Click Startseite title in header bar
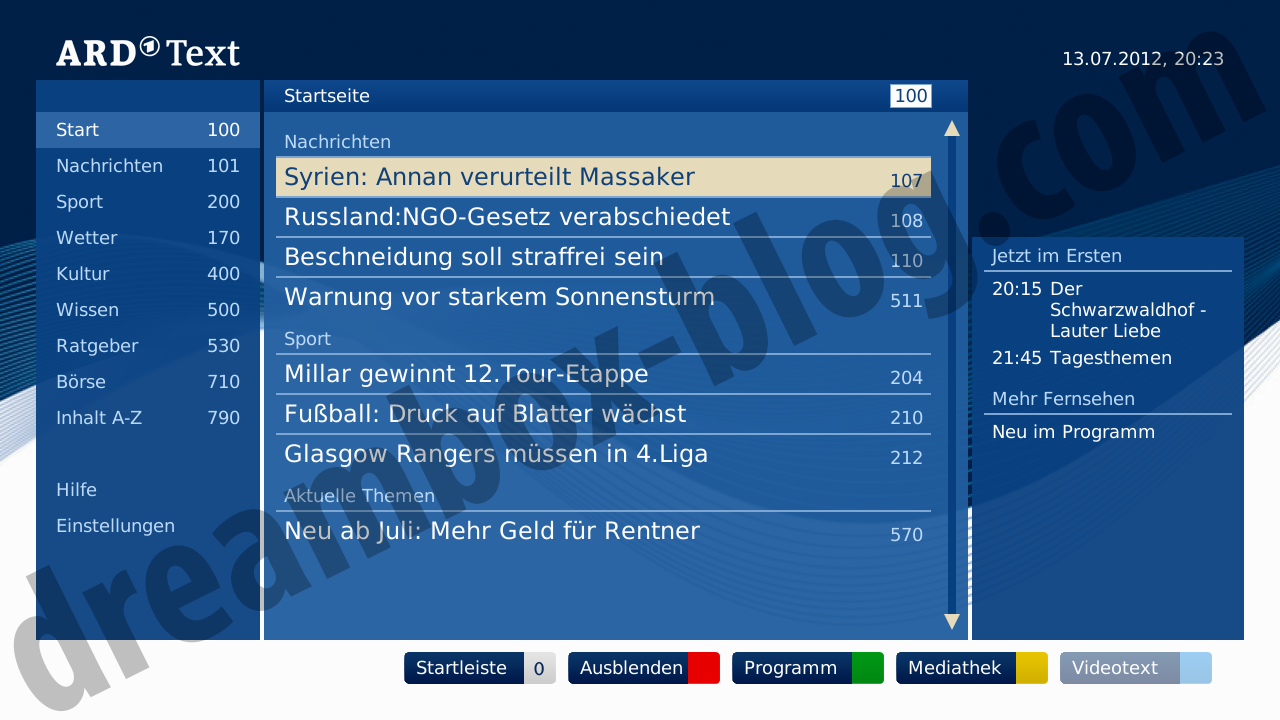This screenshot has width=1280, height=720. (x=327, y=96)
